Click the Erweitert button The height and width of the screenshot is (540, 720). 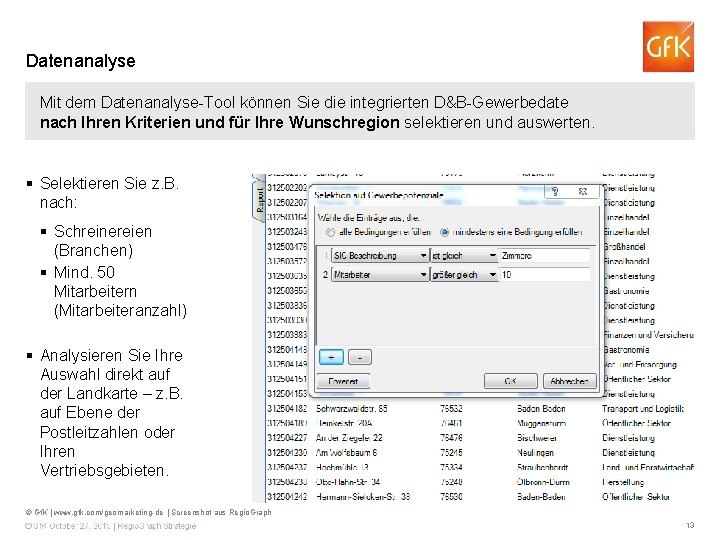coord(343,381)
